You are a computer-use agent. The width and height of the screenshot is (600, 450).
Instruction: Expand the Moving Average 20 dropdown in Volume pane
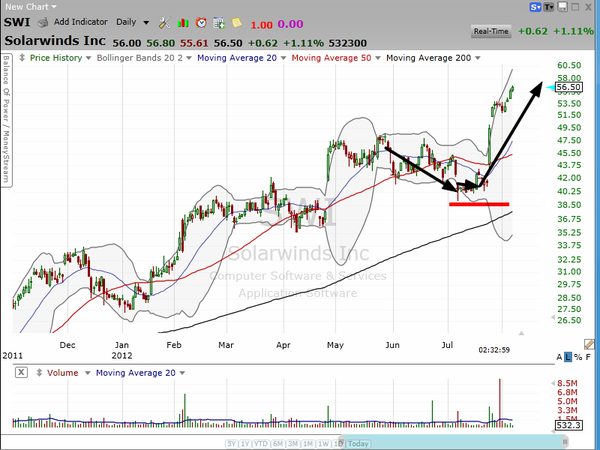pos(182,373)
